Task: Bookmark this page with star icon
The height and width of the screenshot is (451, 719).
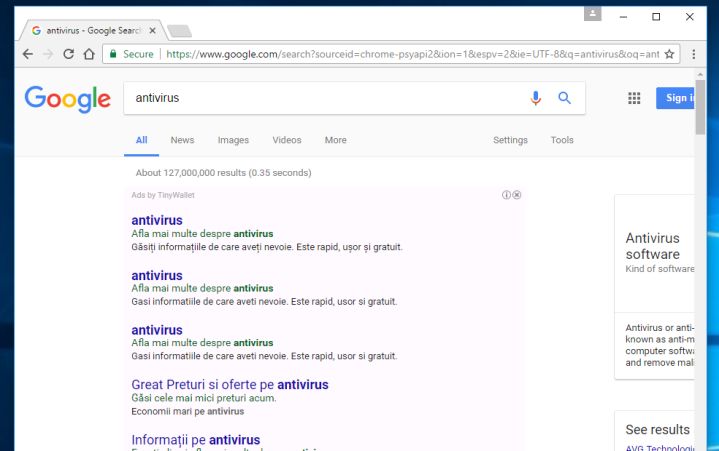Action: [x=669, y=54]
